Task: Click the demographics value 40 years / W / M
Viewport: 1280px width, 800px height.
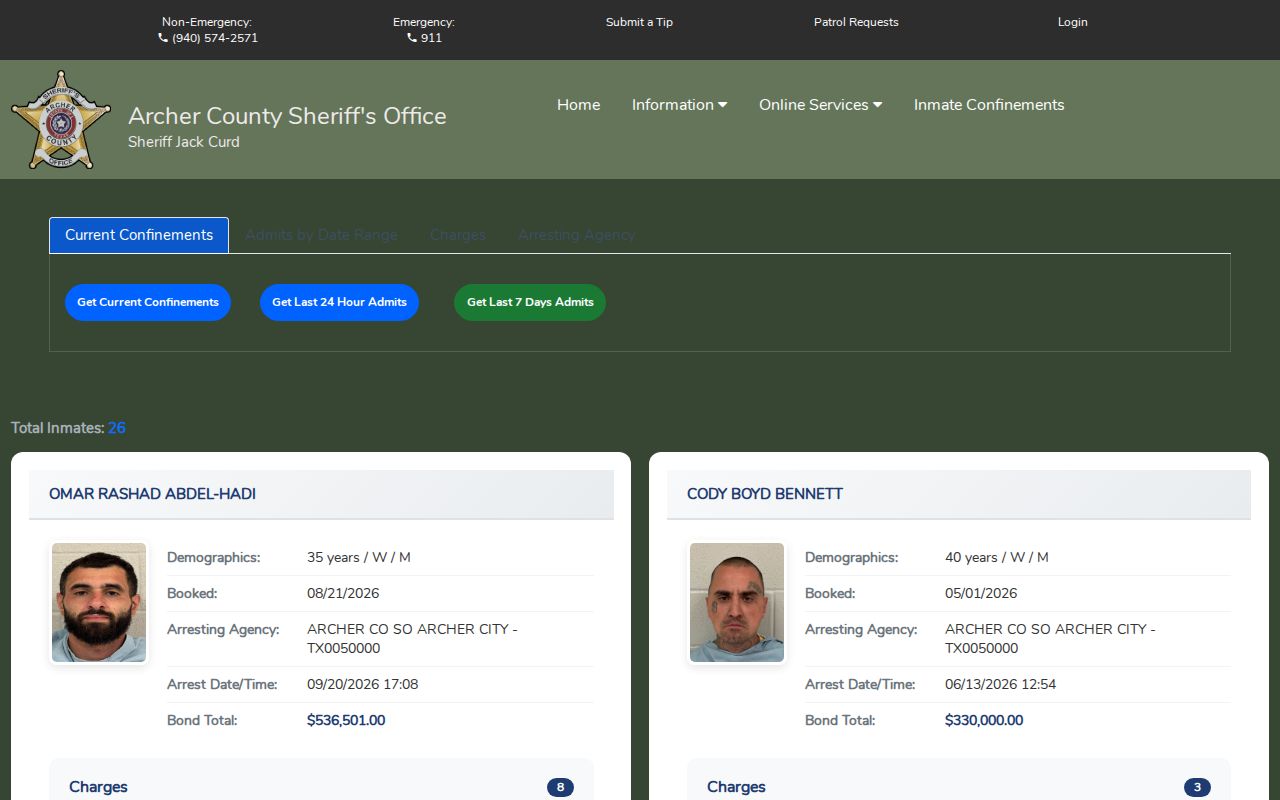Action: [x=997, y=558]
